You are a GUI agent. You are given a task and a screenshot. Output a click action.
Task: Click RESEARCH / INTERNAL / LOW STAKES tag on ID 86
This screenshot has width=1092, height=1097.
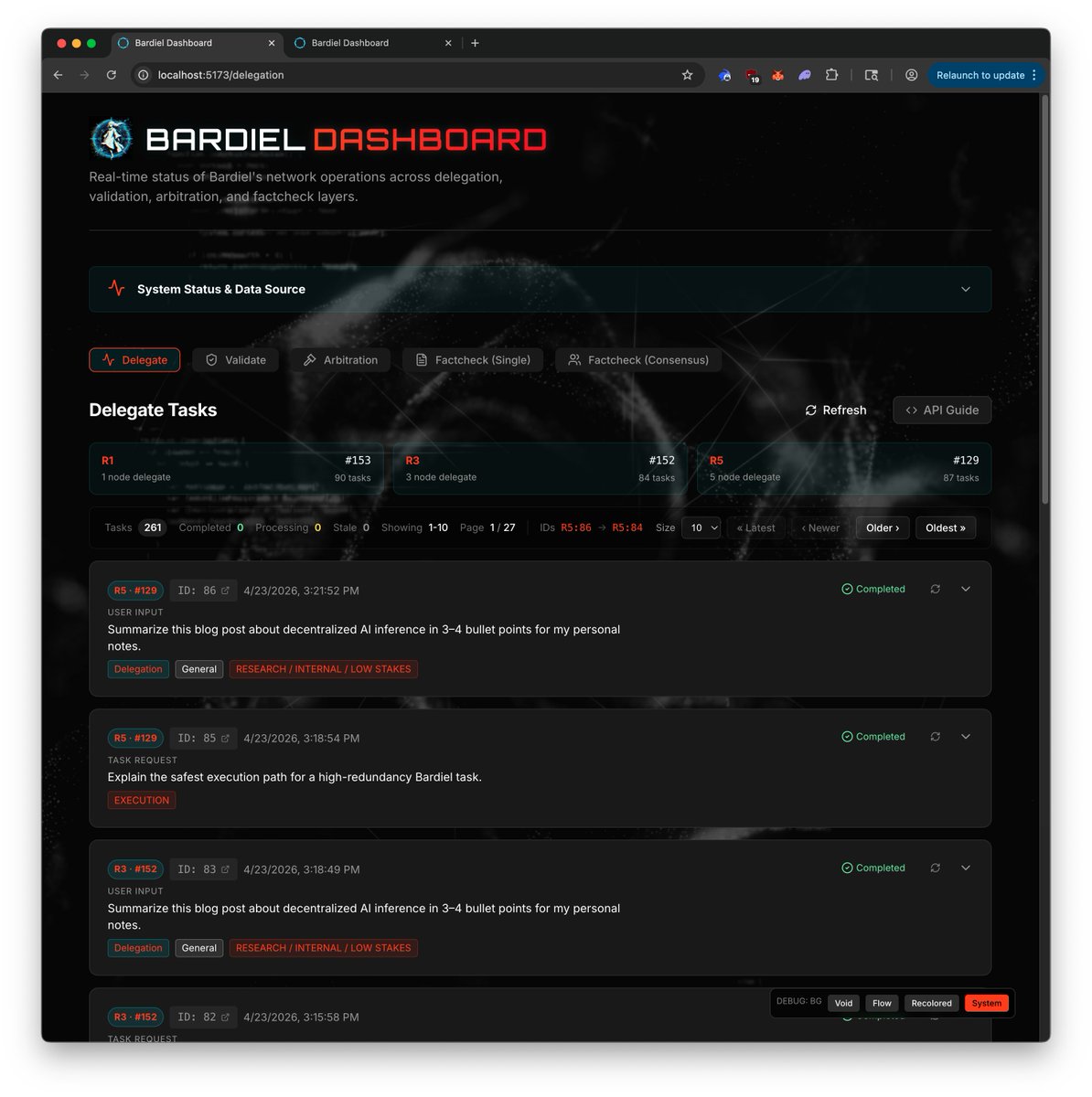(324, 669)
